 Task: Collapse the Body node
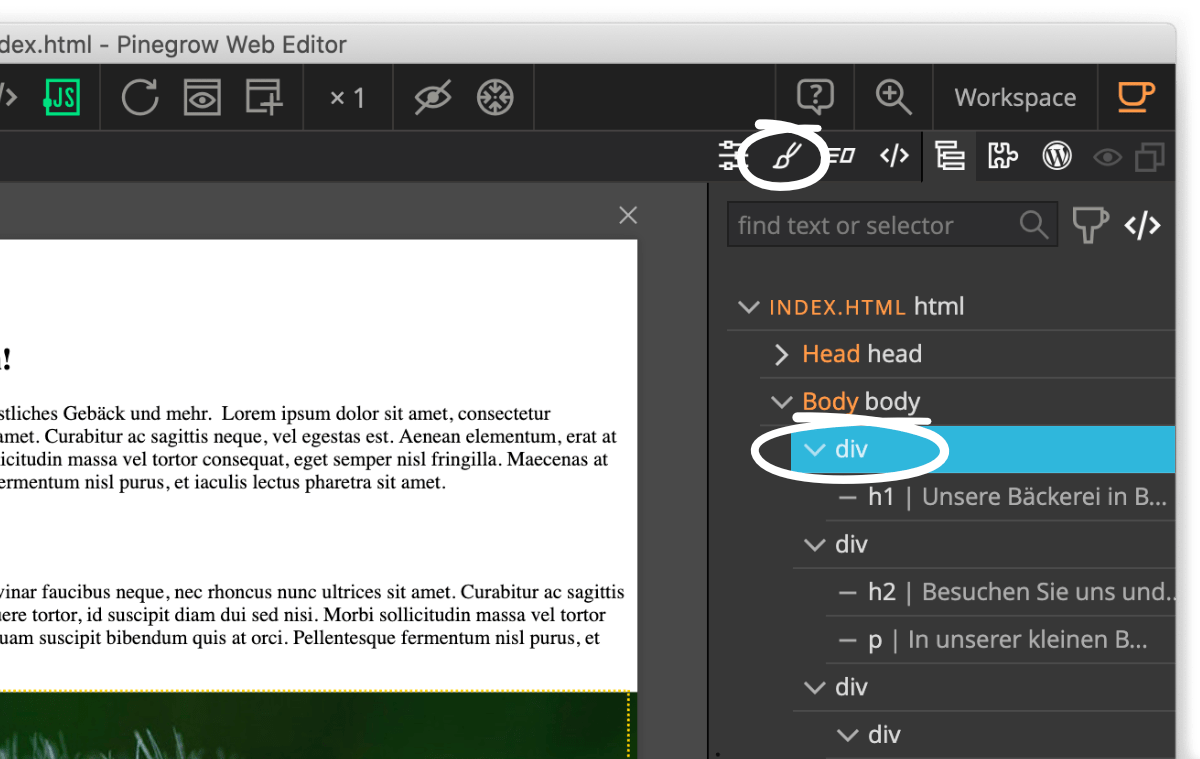(782, 402)
